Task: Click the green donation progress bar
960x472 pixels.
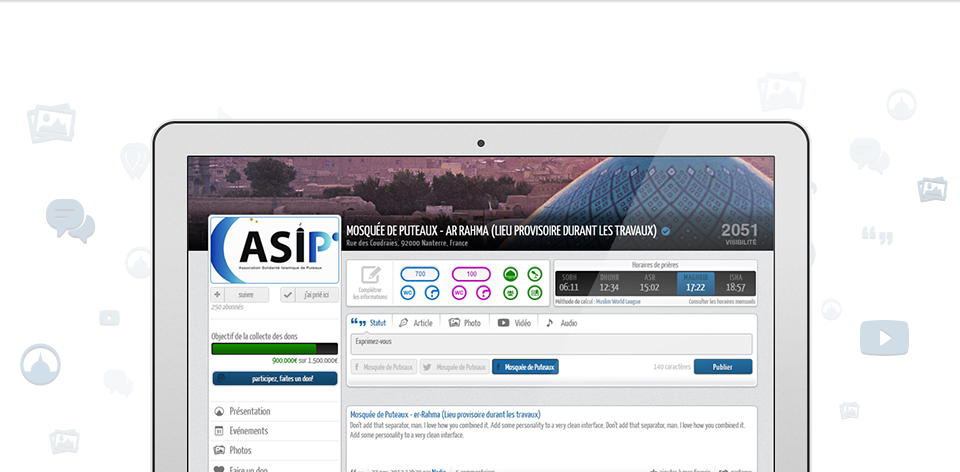Action: (265, 349)
